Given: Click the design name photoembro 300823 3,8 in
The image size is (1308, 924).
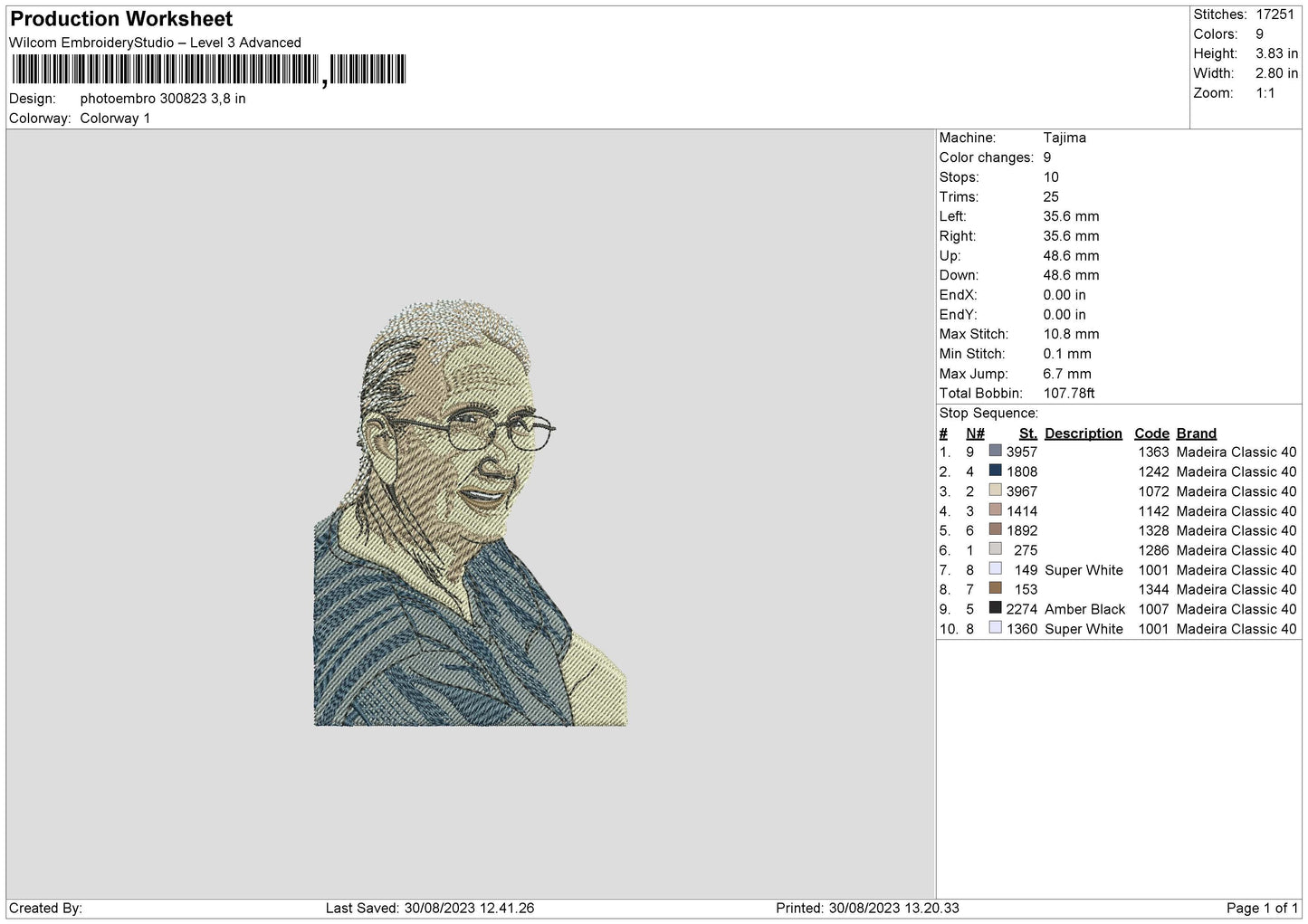Looking at the screenshot, I should (163, 99).
